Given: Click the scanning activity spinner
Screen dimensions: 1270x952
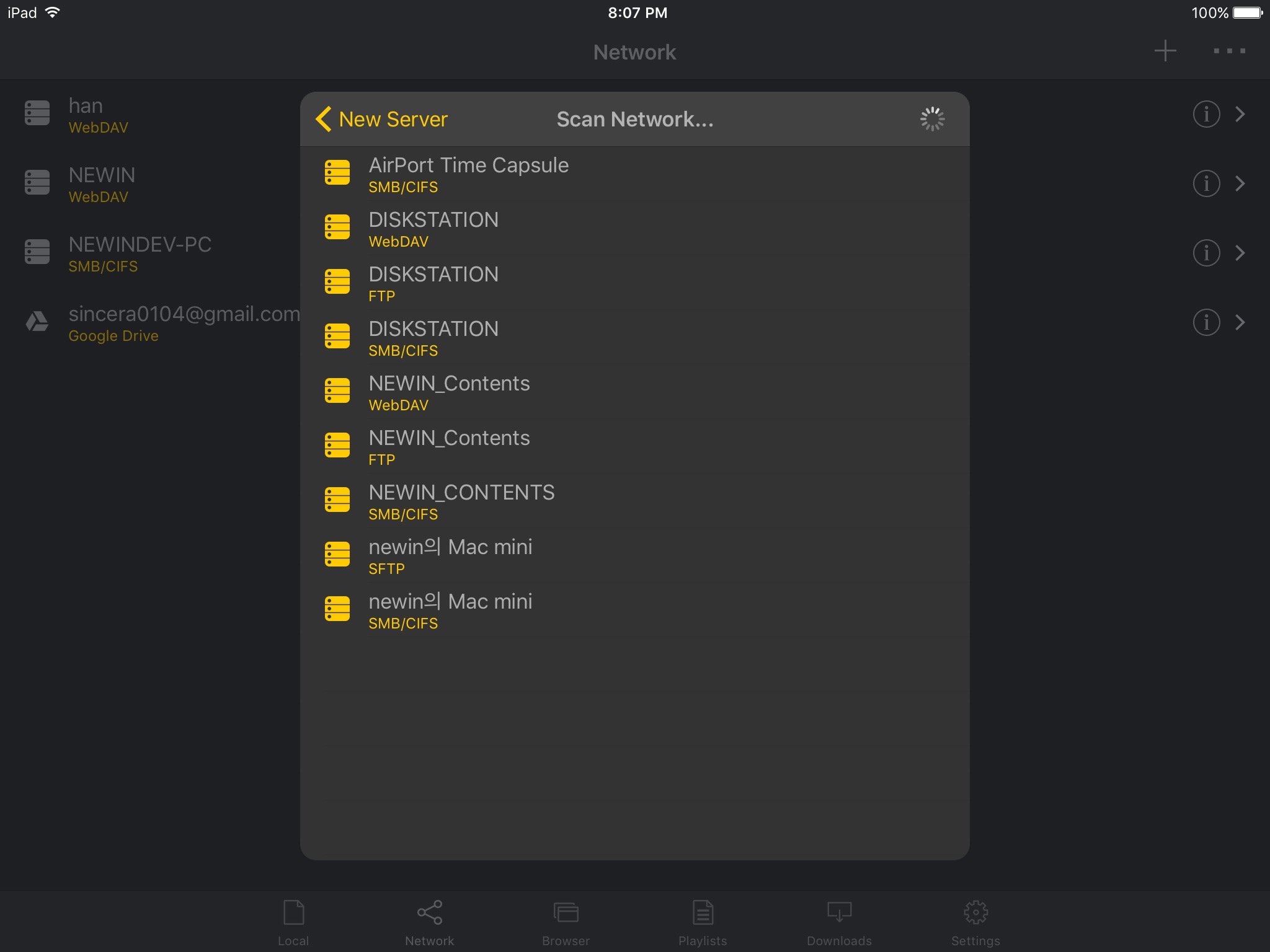Looking at the screenshot, I should click(x=932, y=119).
